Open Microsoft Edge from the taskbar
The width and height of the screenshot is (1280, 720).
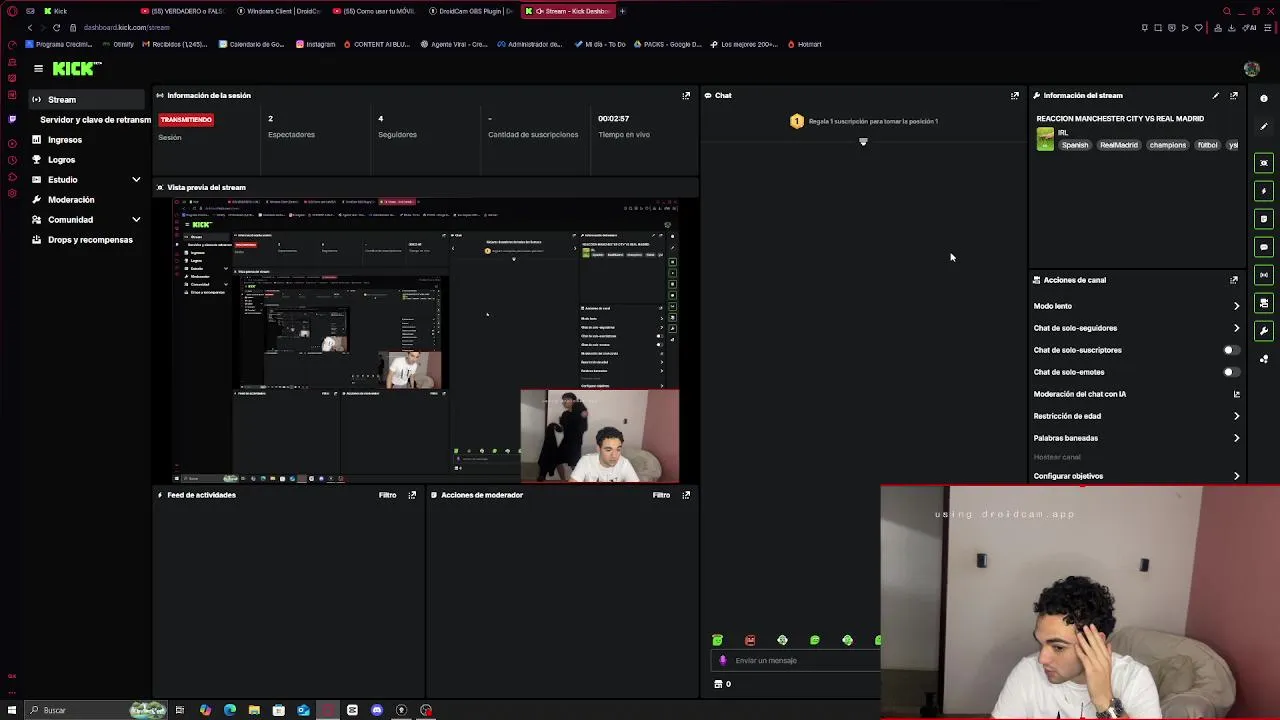pos(230,710)
